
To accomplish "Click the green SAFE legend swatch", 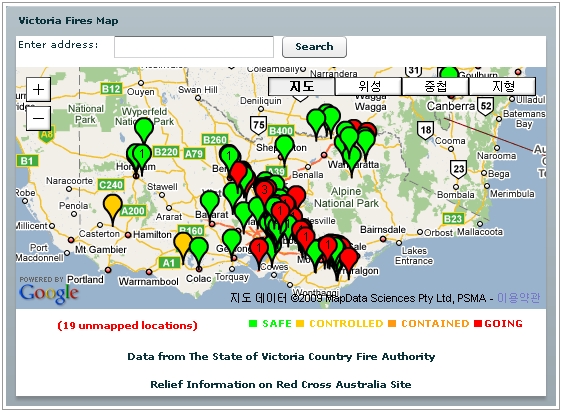I will (x=253, y=323).
